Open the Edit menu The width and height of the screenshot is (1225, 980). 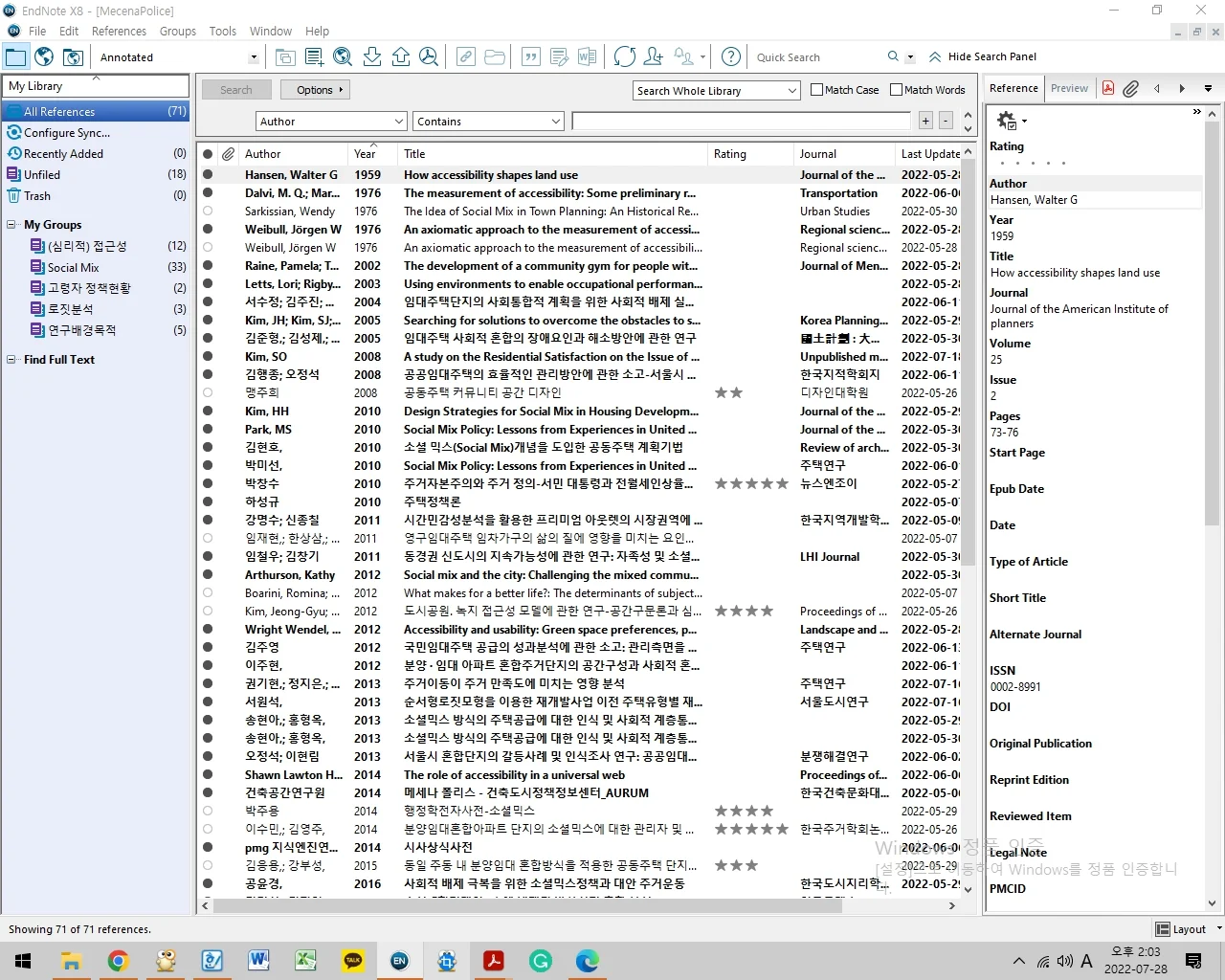click(69, 31)
